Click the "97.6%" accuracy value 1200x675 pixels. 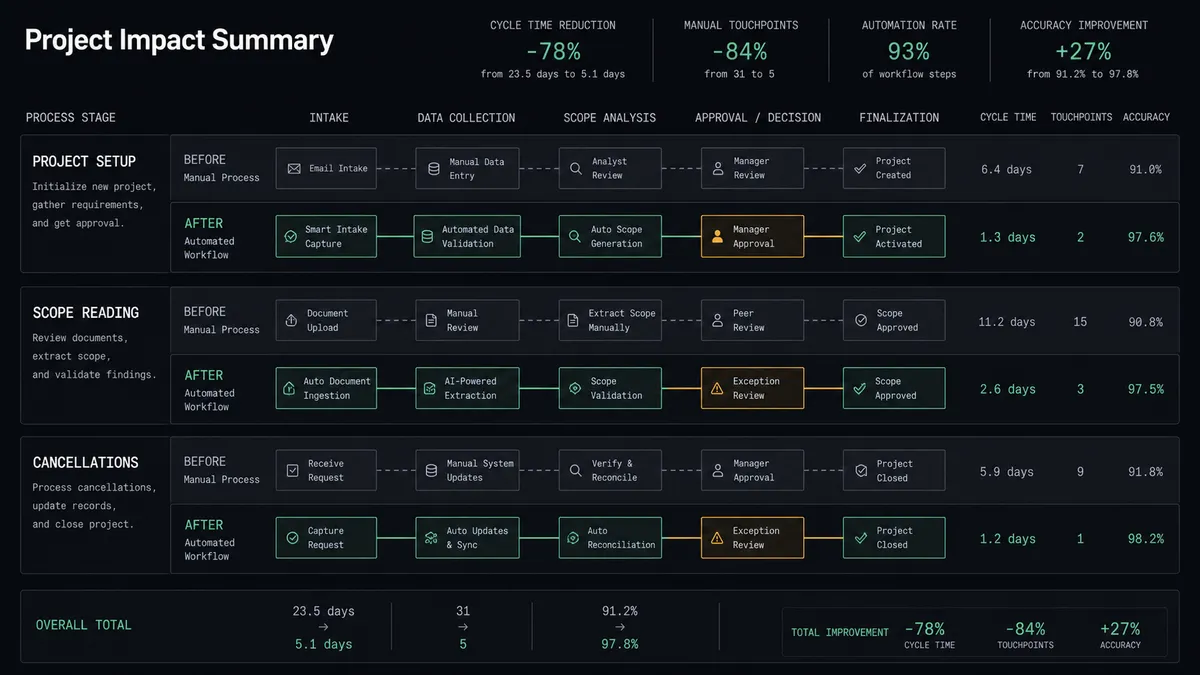click(1146, 238)
